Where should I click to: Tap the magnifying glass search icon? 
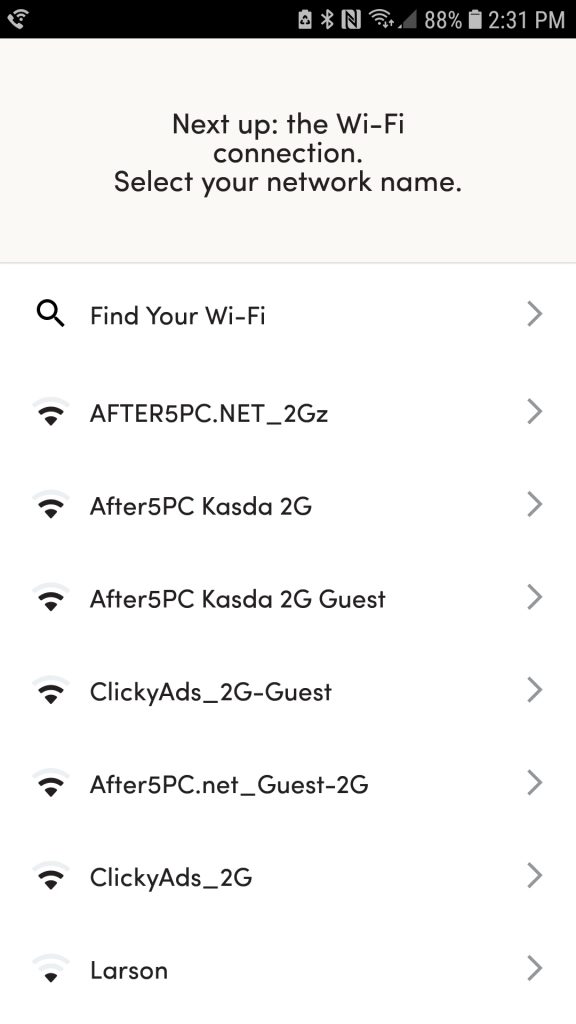click(50, 314)
